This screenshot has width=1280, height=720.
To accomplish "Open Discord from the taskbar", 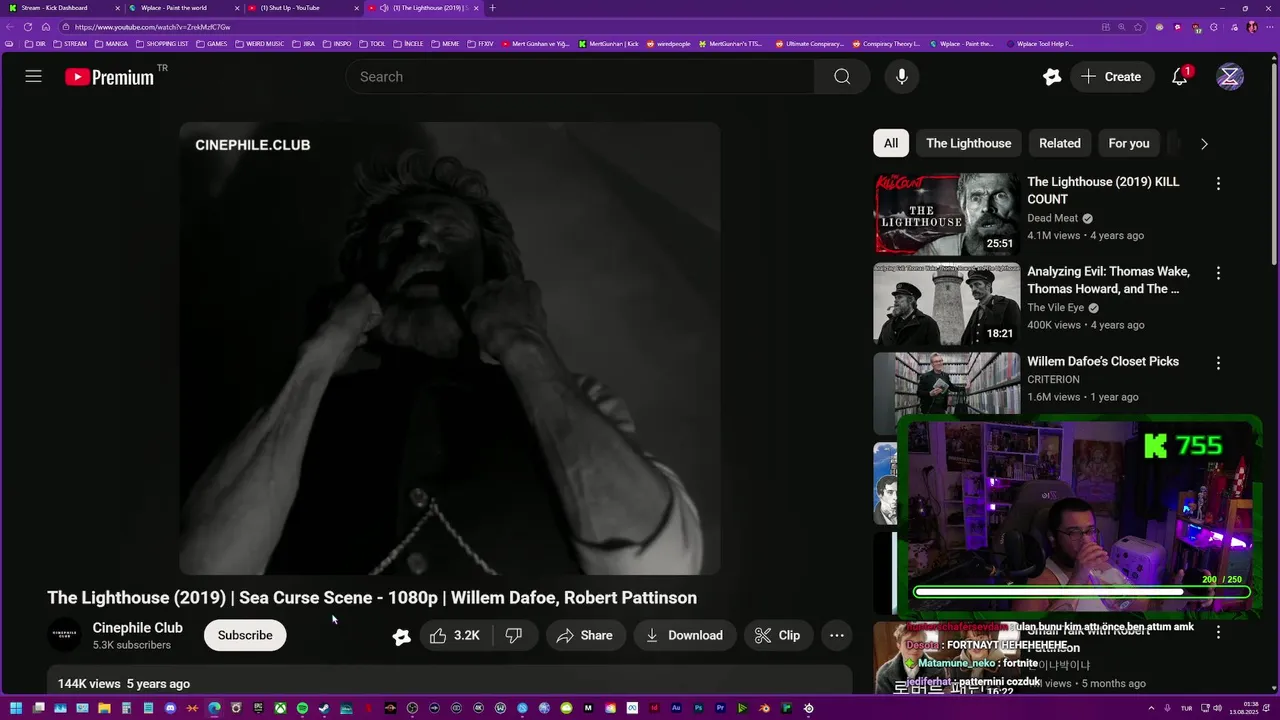I will click(x=170, y=708).
